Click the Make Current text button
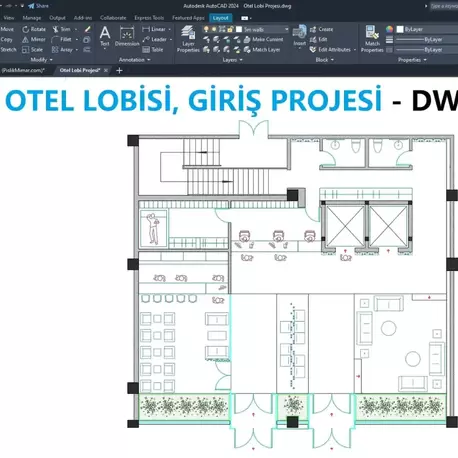This screenshot has height=458, width=458. click(x=268, y=40)
